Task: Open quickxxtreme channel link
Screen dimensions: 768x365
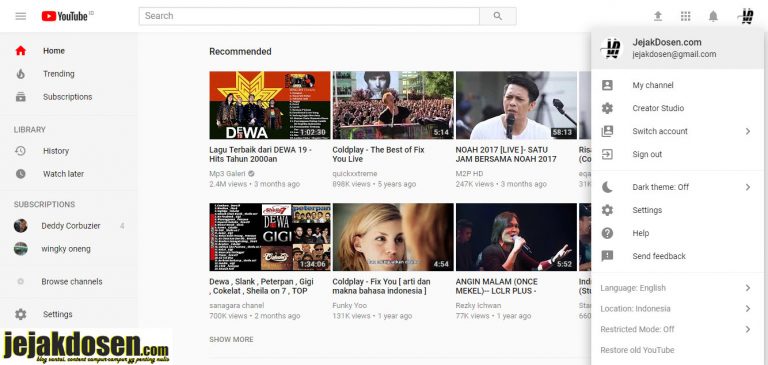Action: 355,173
